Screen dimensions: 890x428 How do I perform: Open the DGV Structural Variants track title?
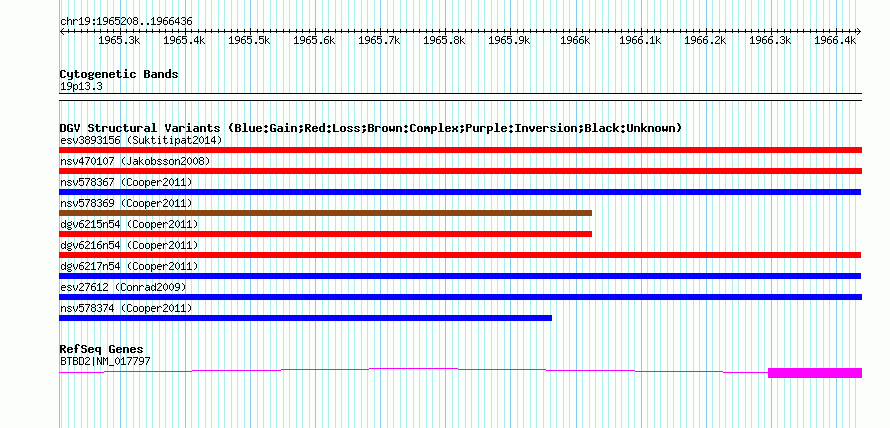click(x=370, y=128)
